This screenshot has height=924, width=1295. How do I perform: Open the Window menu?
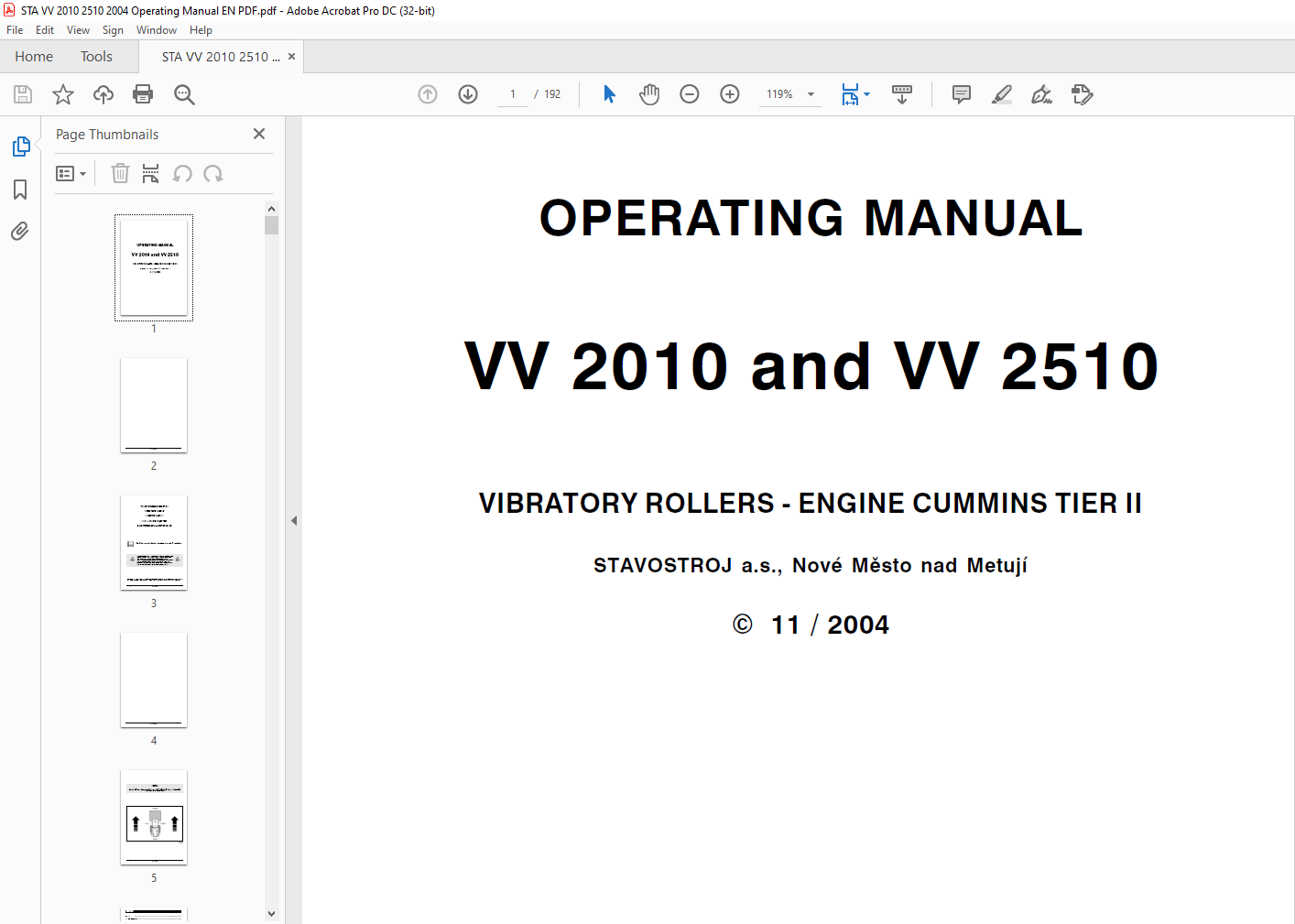point(157,30)
